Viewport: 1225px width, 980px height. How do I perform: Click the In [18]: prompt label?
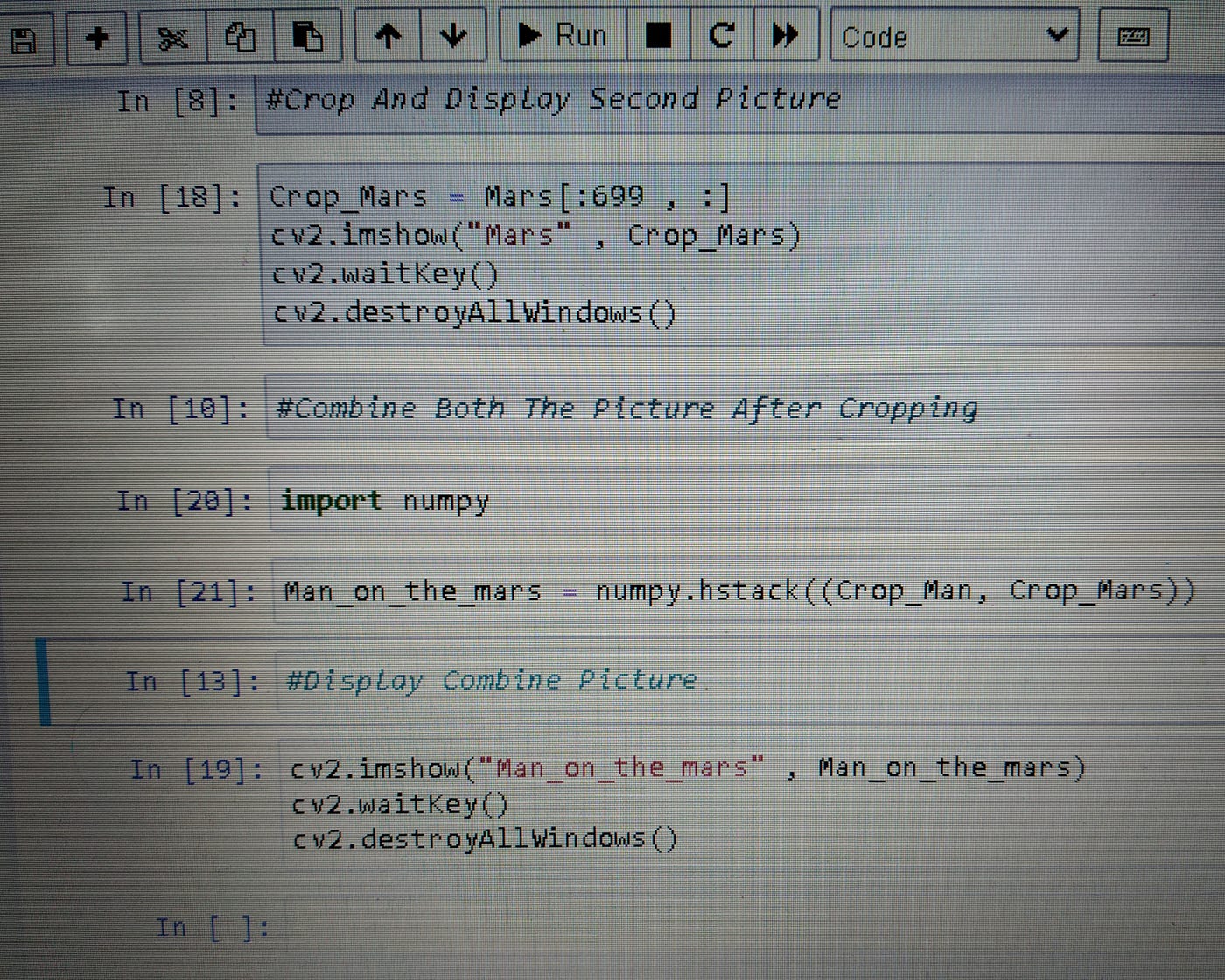tap(172, 198)
